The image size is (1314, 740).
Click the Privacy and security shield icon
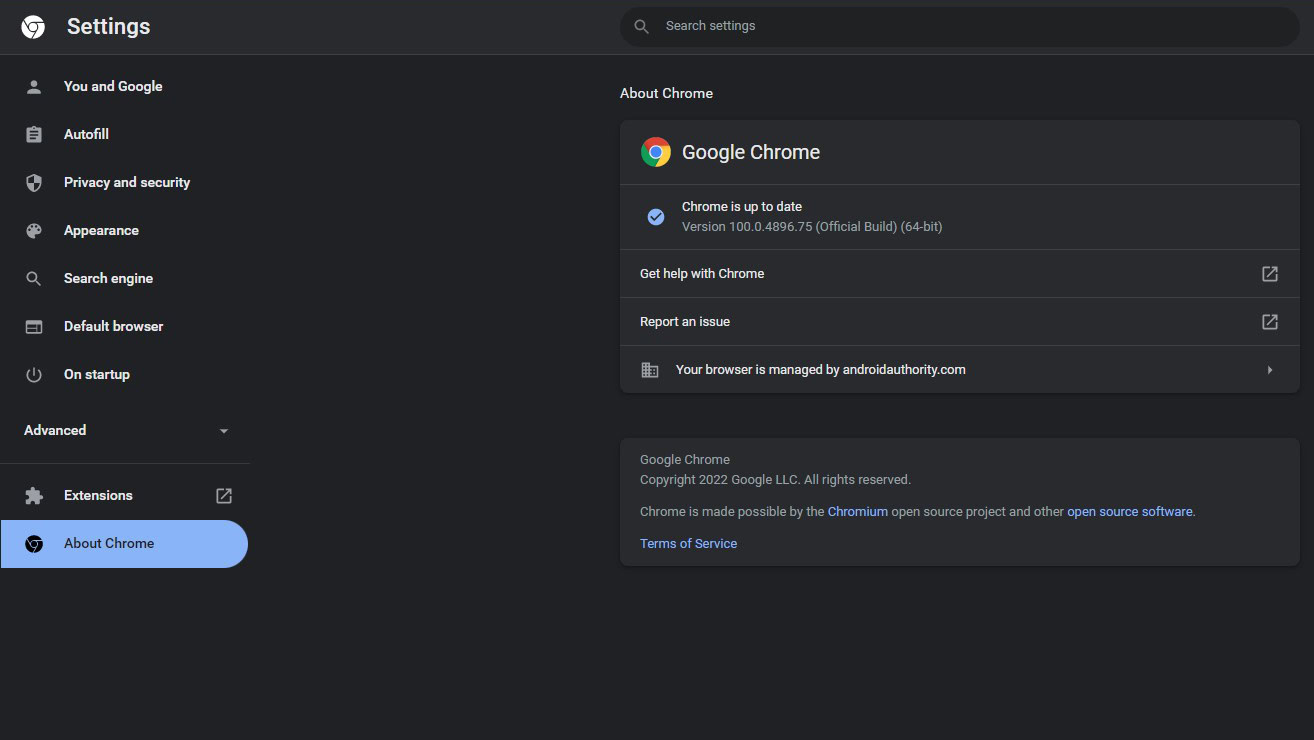34,183
